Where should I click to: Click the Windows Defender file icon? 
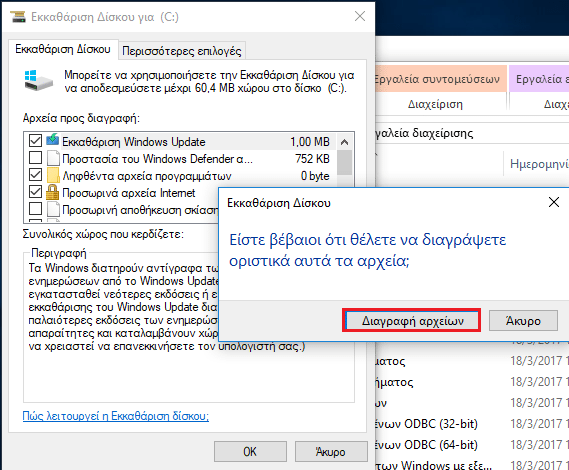pos(53,158)
